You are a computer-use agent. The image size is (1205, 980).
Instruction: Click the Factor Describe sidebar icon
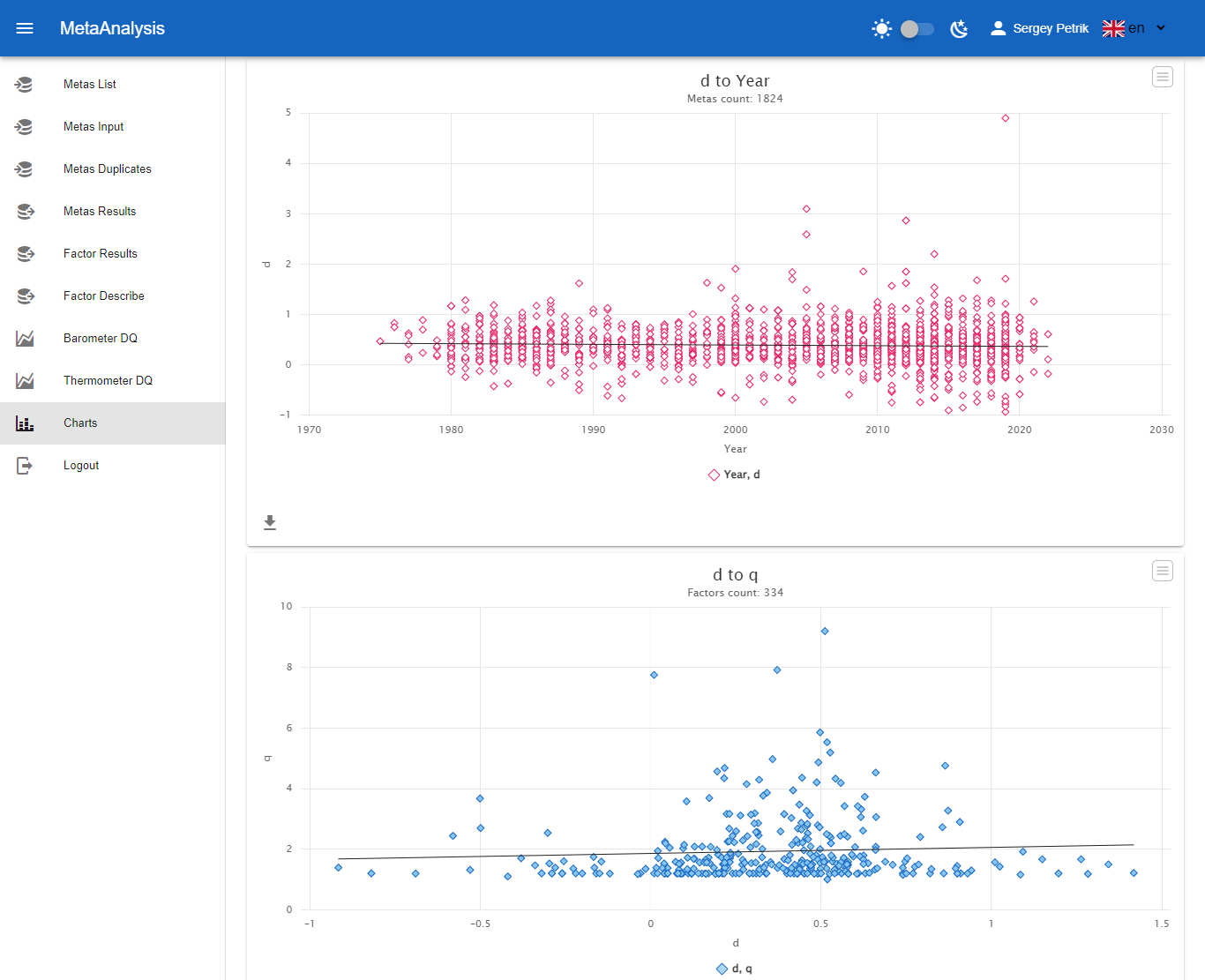[x=26, y=296]
